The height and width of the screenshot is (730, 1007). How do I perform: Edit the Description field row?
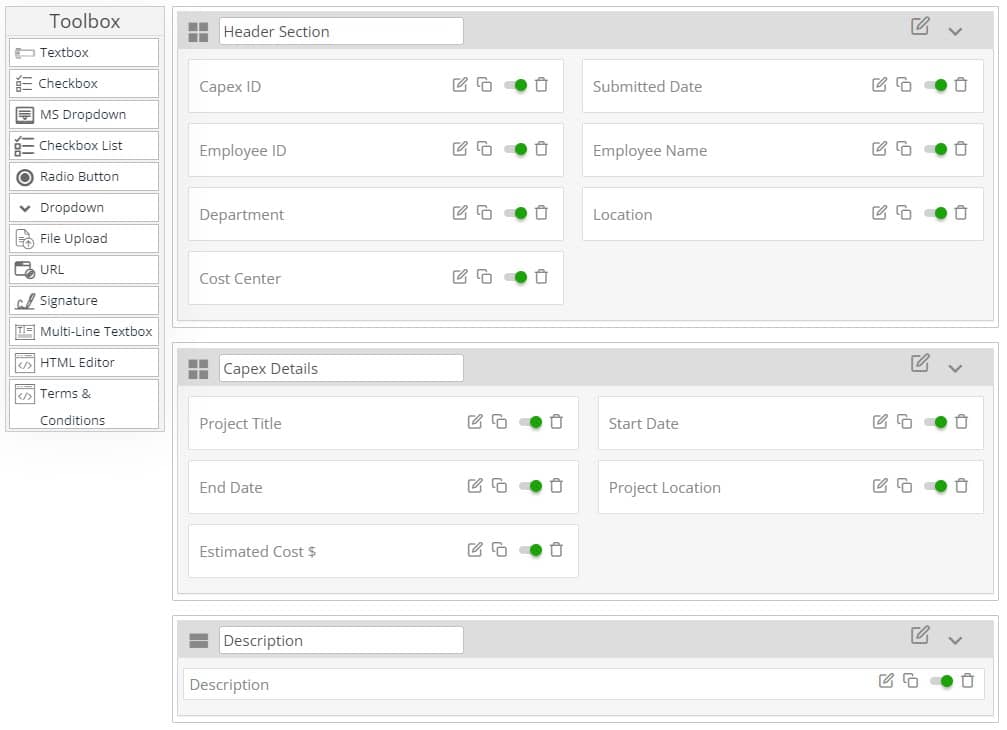(886, 681)
